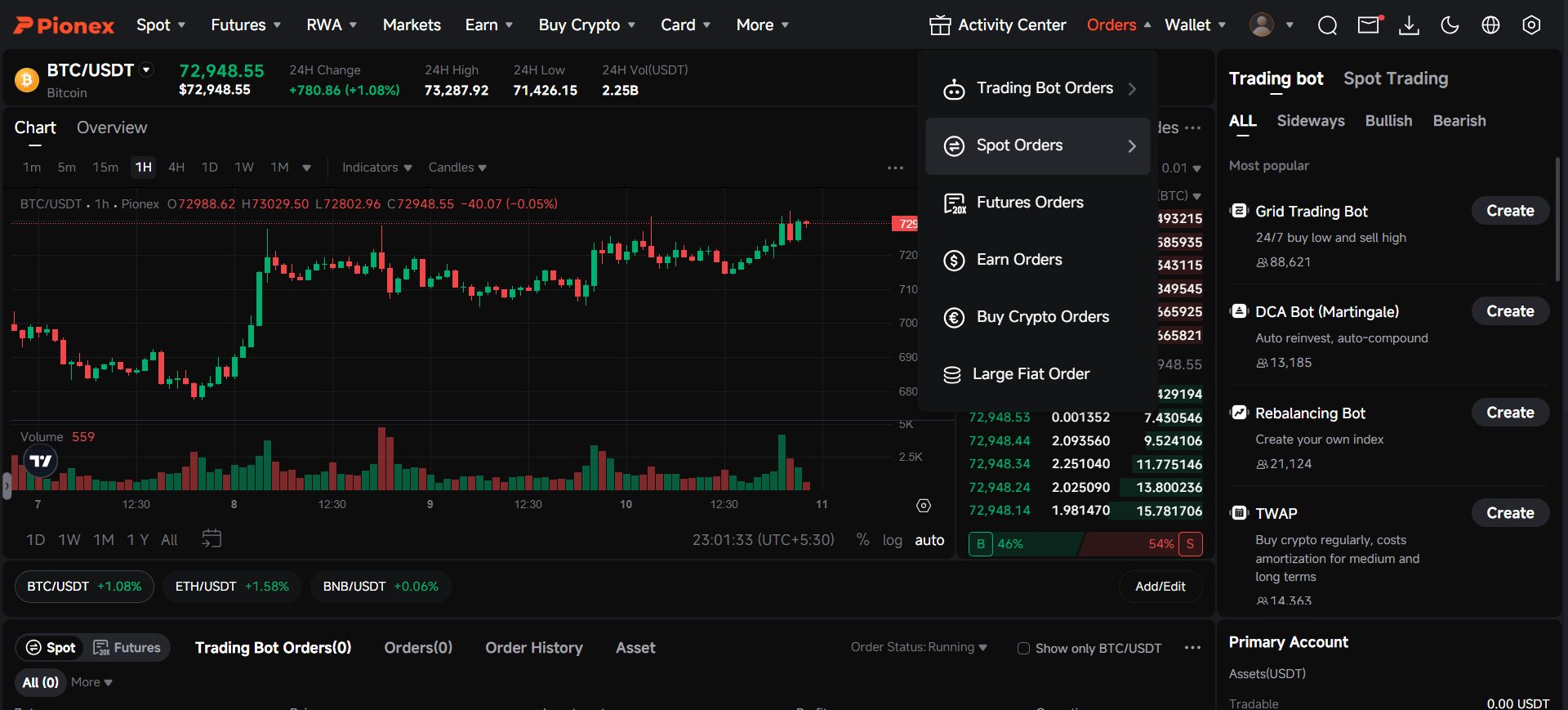The width and height of the screenshot is (1568, 710).
Task: Select the 1H timeframe
Action: pos(144,167)
